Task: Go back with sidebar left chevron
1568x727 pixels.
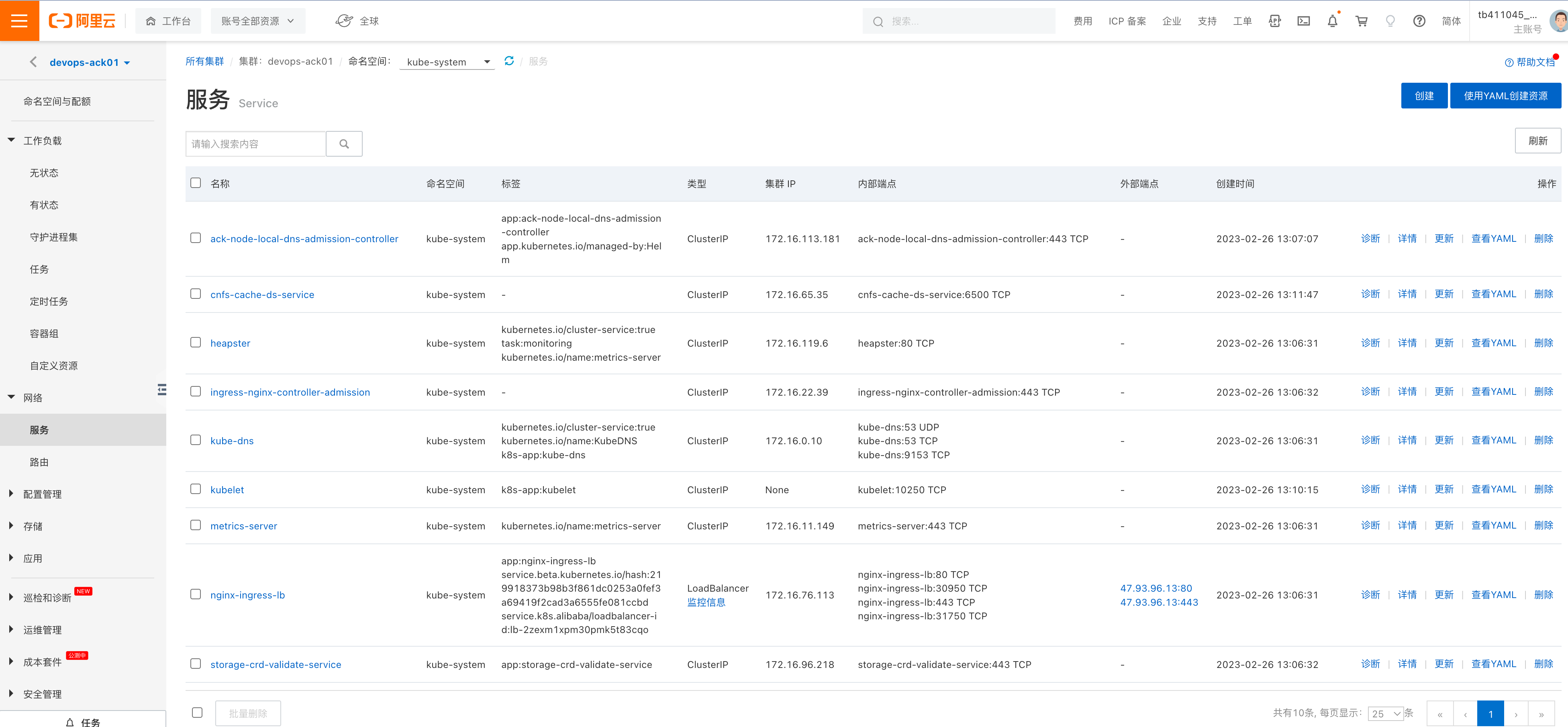Action: (33, 62)
